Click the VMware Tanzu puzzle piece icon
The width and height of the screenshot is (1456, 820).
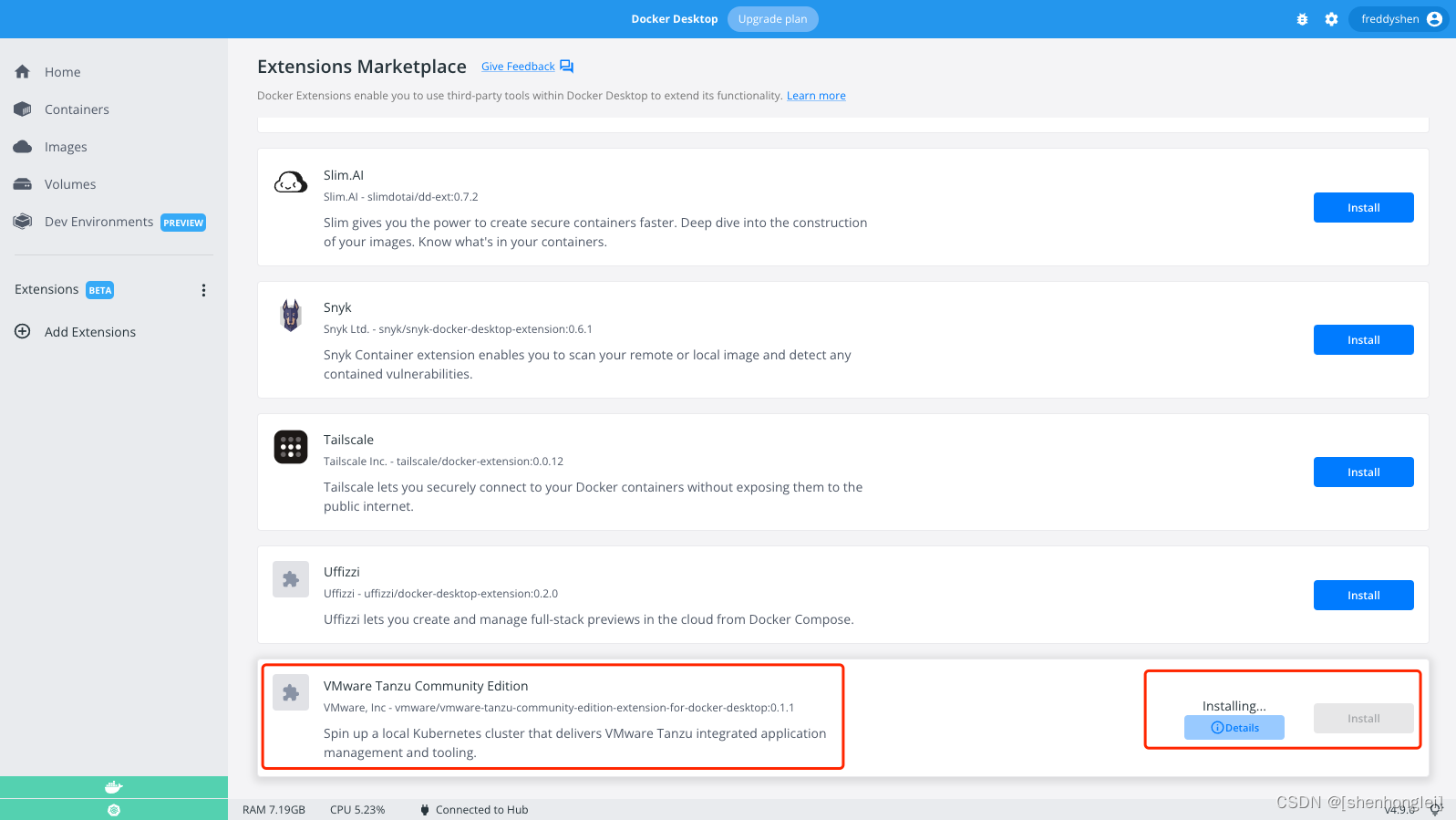coord(291,693)
